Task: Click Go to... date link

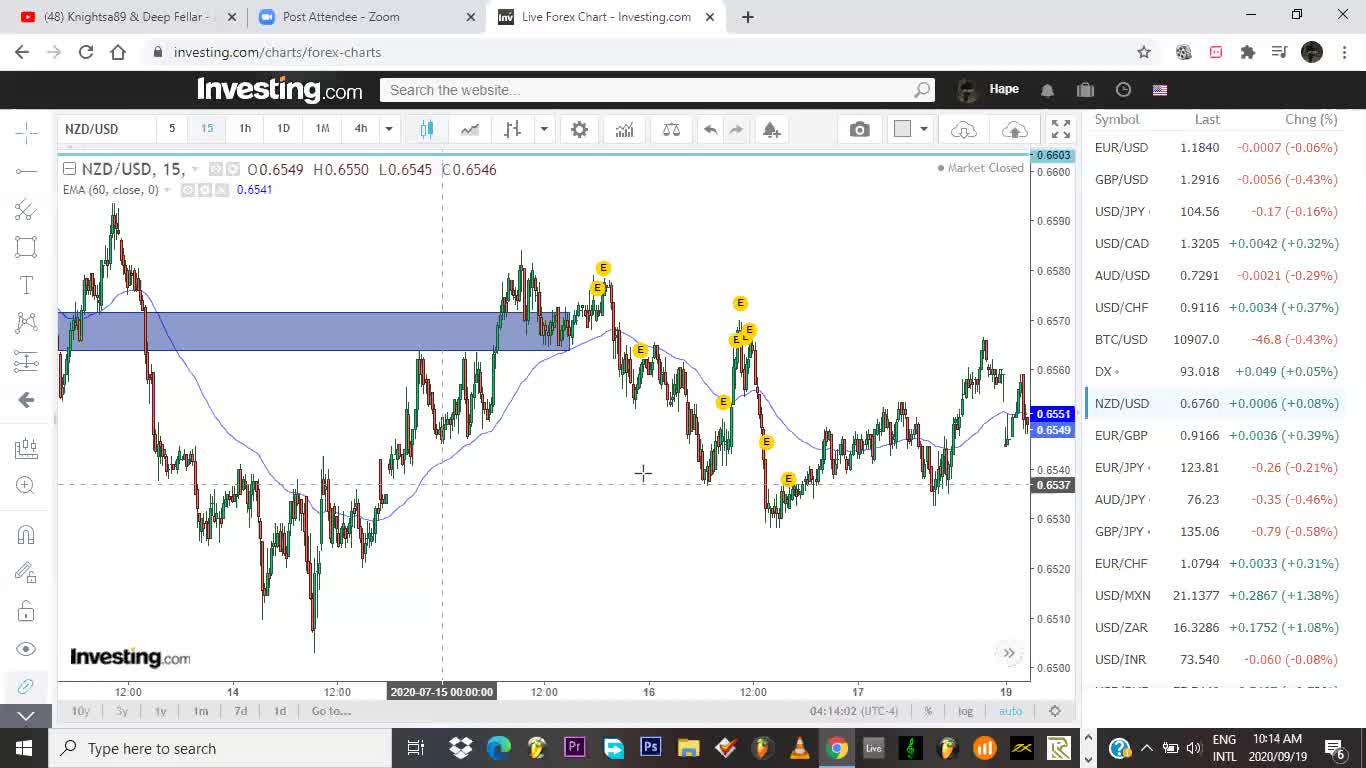Action: 331,711
